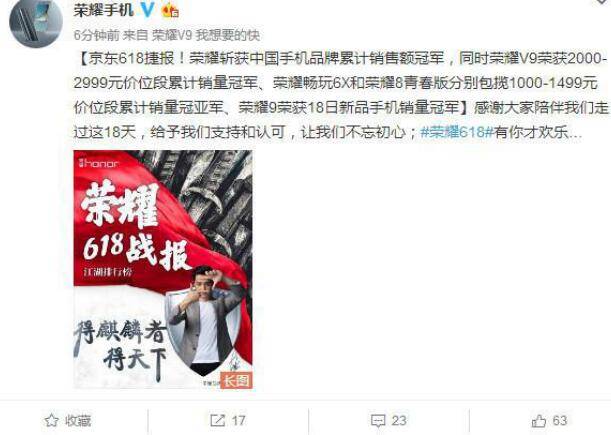This screenshot has width=611, height=435.
Task: Click the repost count 17
Action: [x=238, y=421]
